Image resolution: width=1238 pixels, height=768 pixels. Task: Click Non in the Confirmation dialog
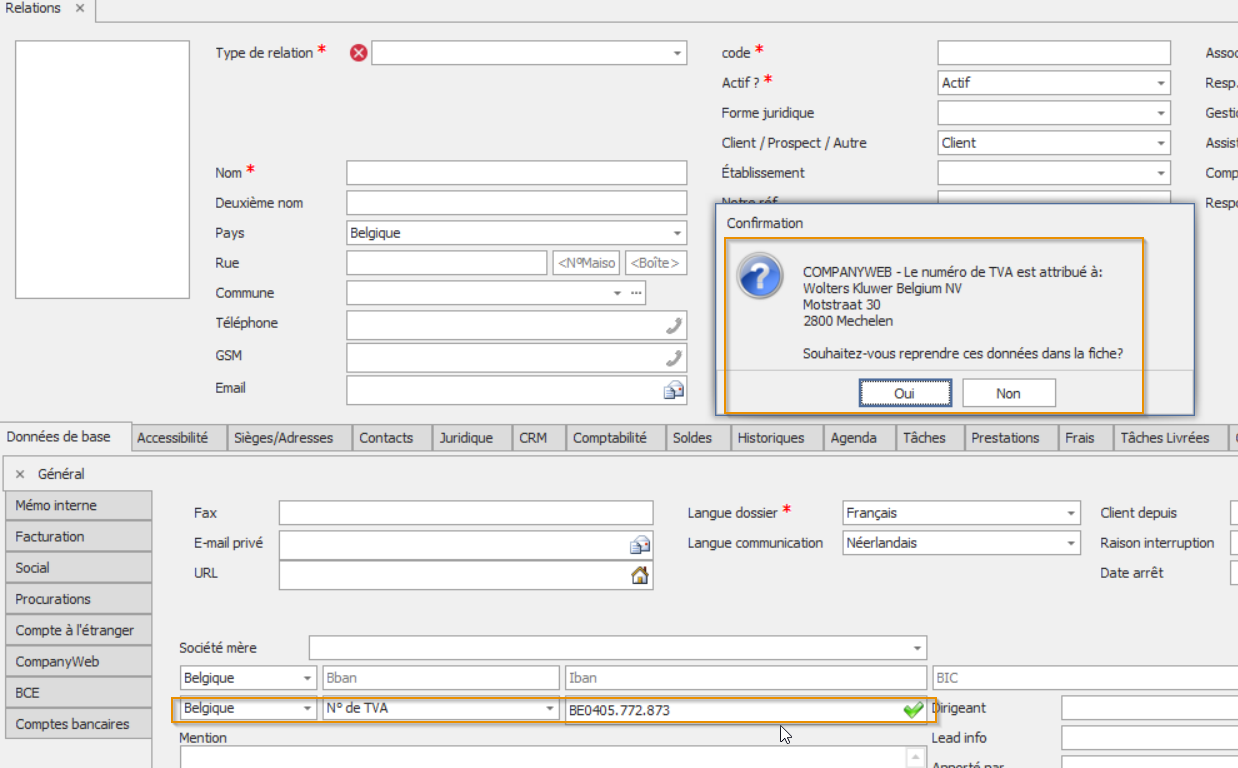[x=1008, y=394]
